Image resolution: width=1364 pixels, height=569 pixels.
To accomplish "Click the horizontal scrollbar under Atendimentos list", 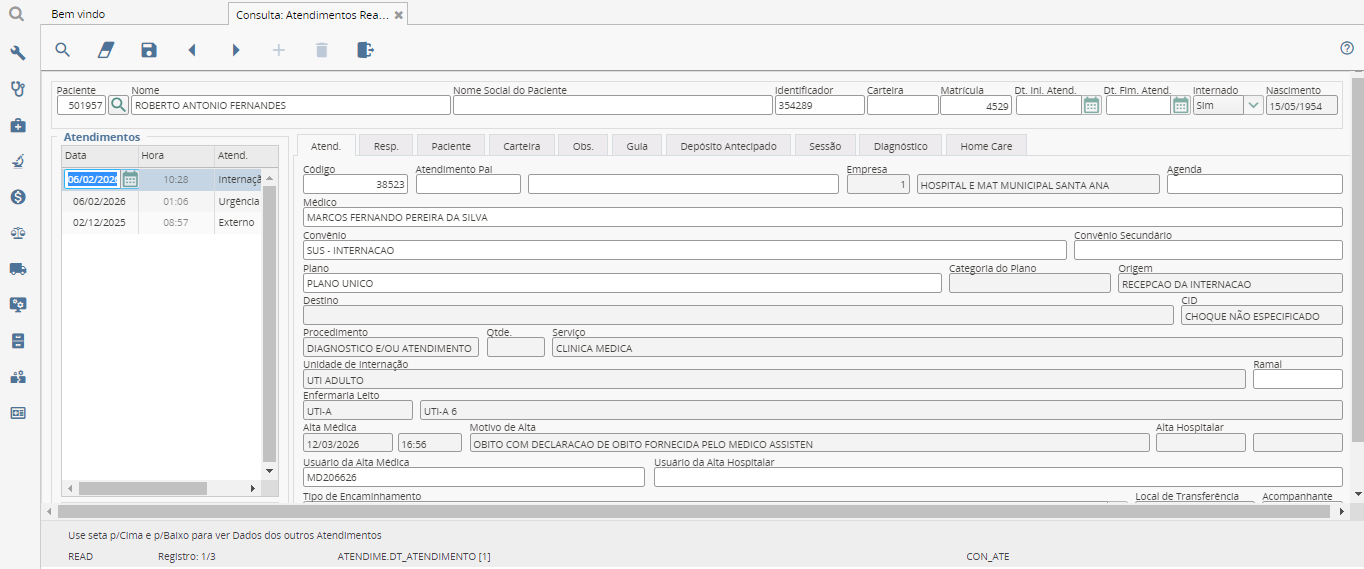I will 142,489.
